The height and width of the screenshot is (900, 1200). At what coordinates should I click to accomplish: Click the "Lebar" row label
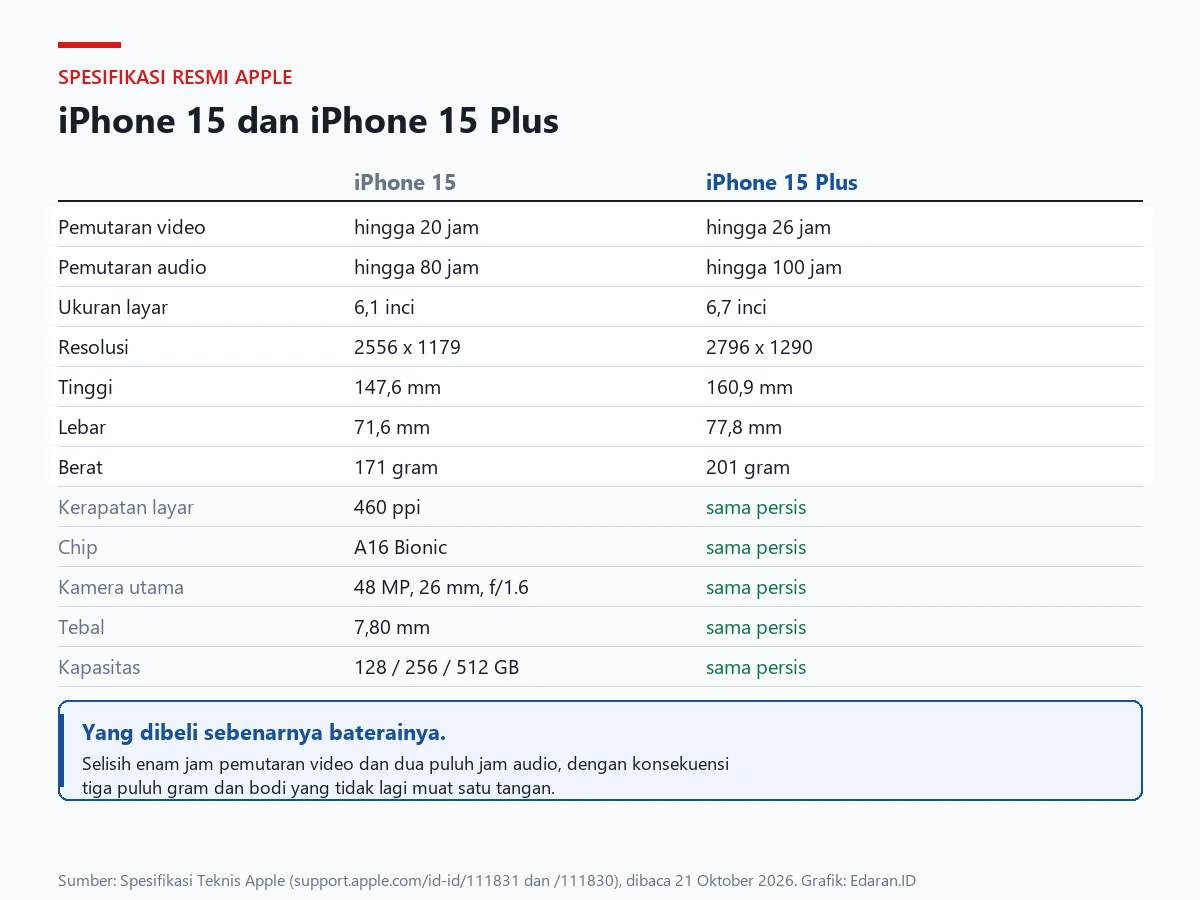pyautogui.click(x=82, y=427)
